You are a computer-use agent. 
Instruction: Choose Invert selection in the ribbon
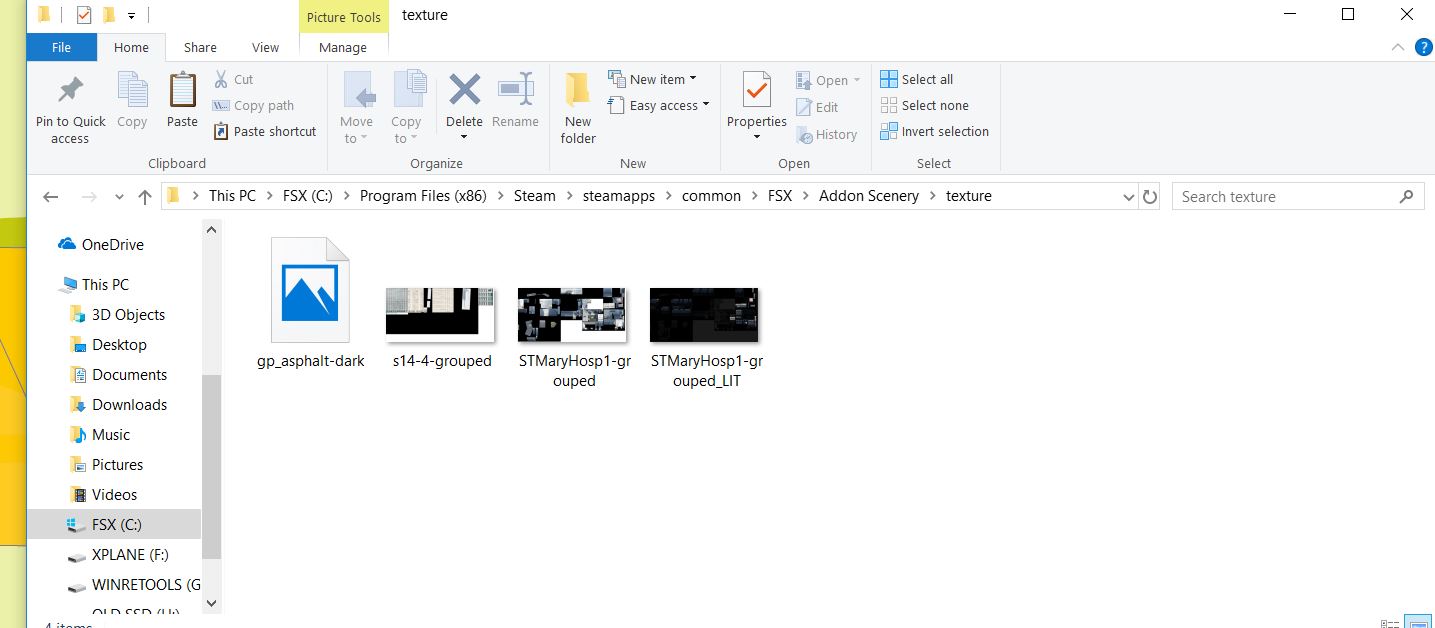(935, 131)
